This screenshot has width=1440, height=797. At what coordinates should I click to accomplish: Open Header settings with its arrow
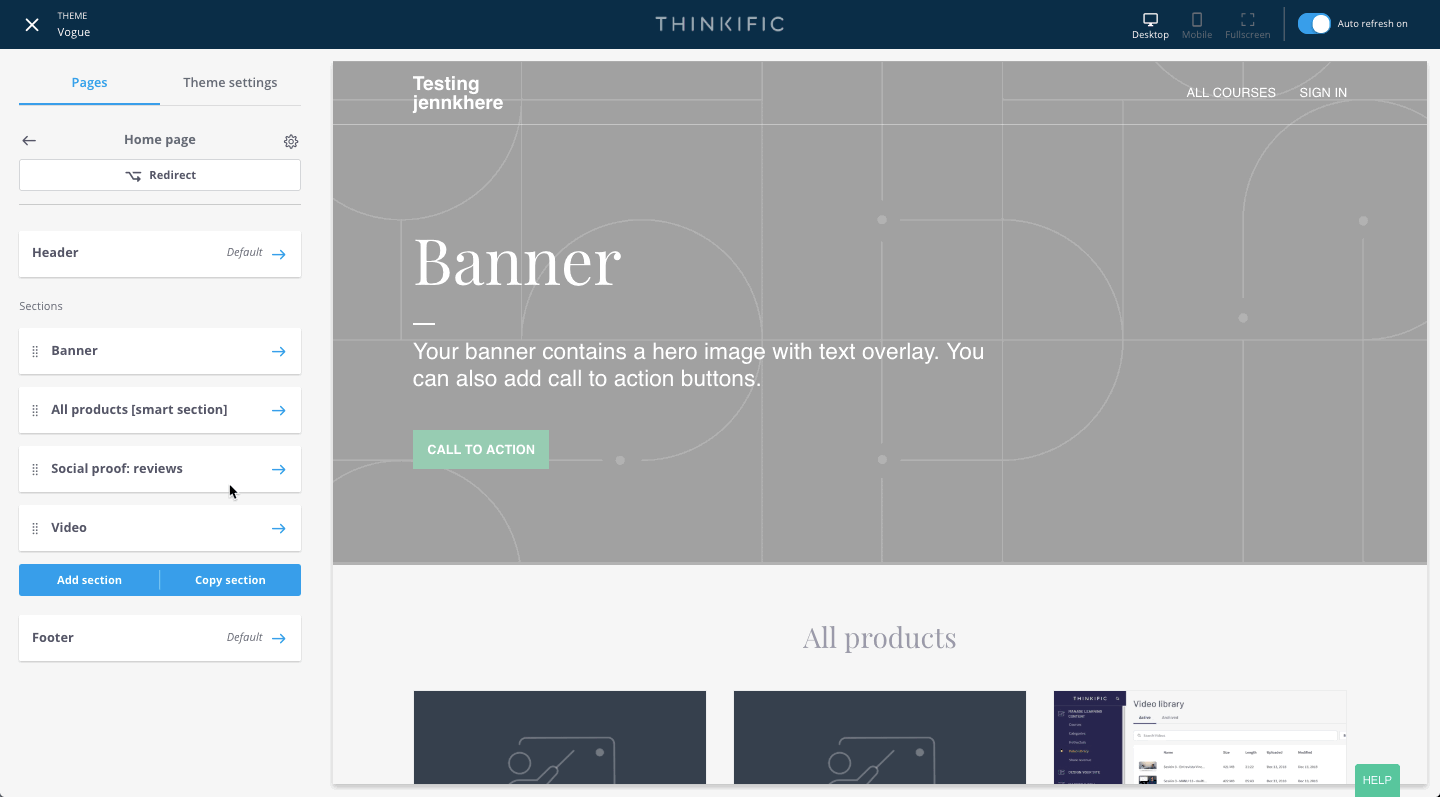pos(278,253)
